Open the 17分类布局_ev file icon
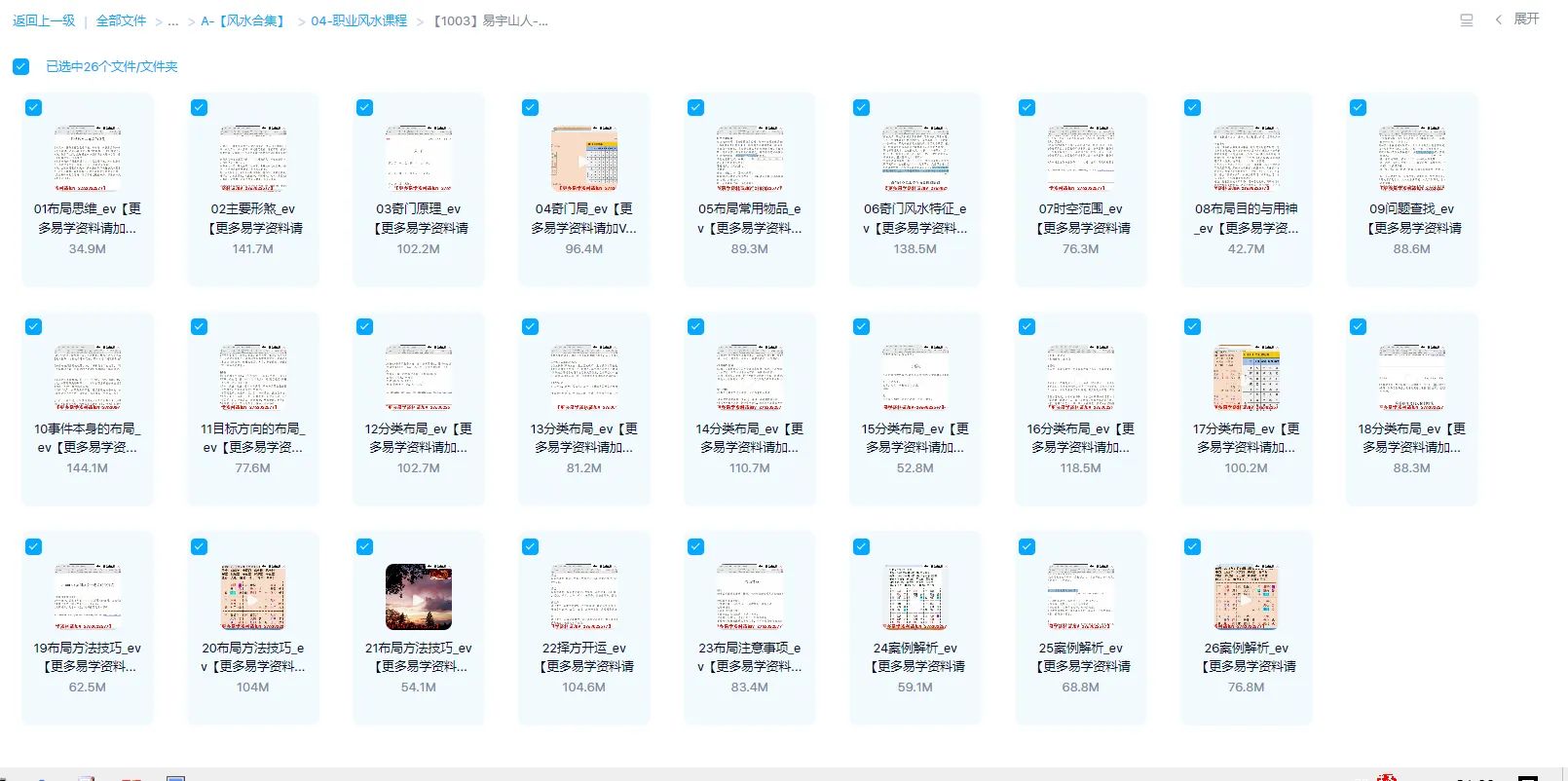This screenshot has height=781, width=1568. [1246, 378]
